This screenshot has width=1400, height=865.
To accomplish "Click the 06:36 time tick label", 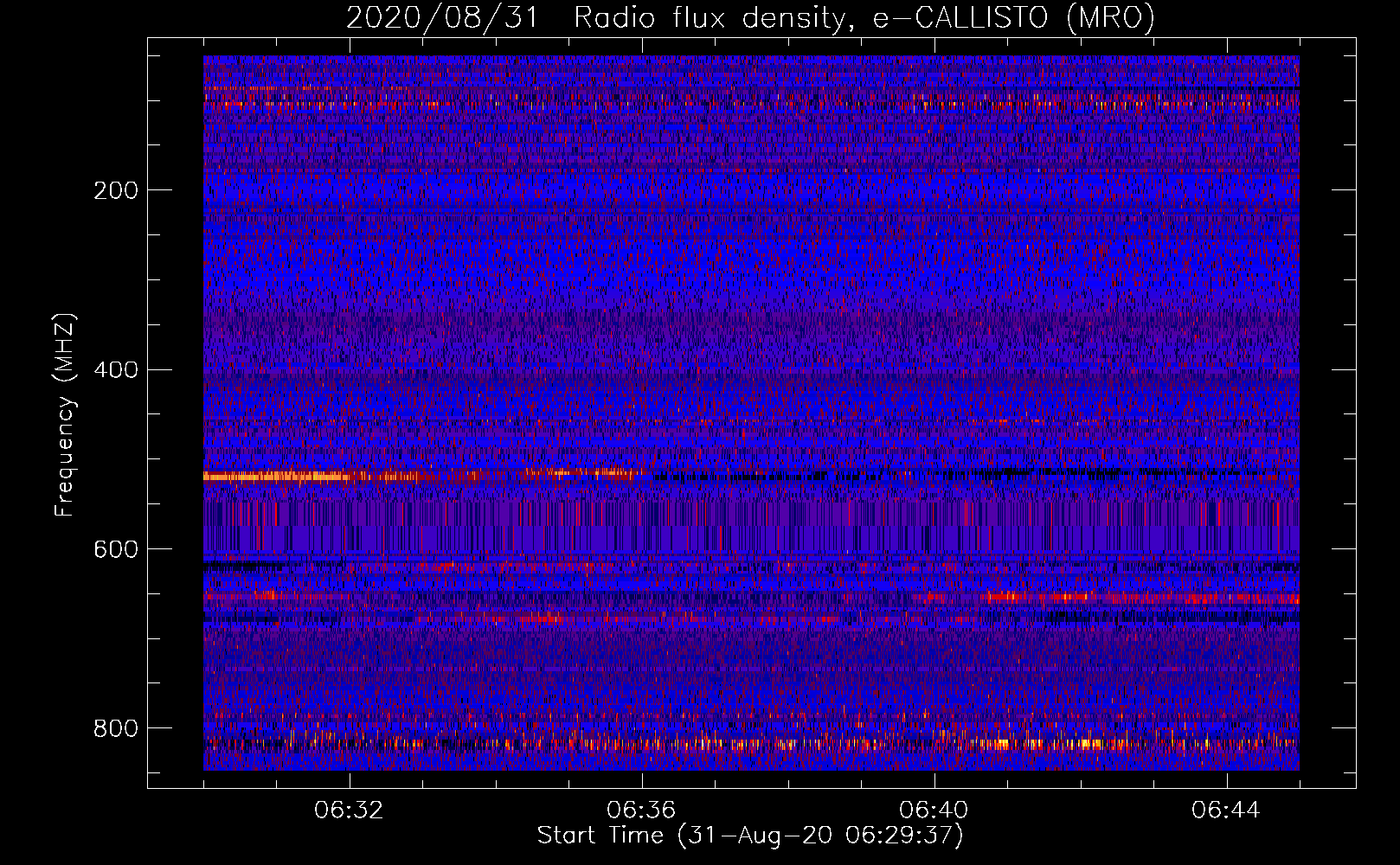I will [x=641, y=811].
